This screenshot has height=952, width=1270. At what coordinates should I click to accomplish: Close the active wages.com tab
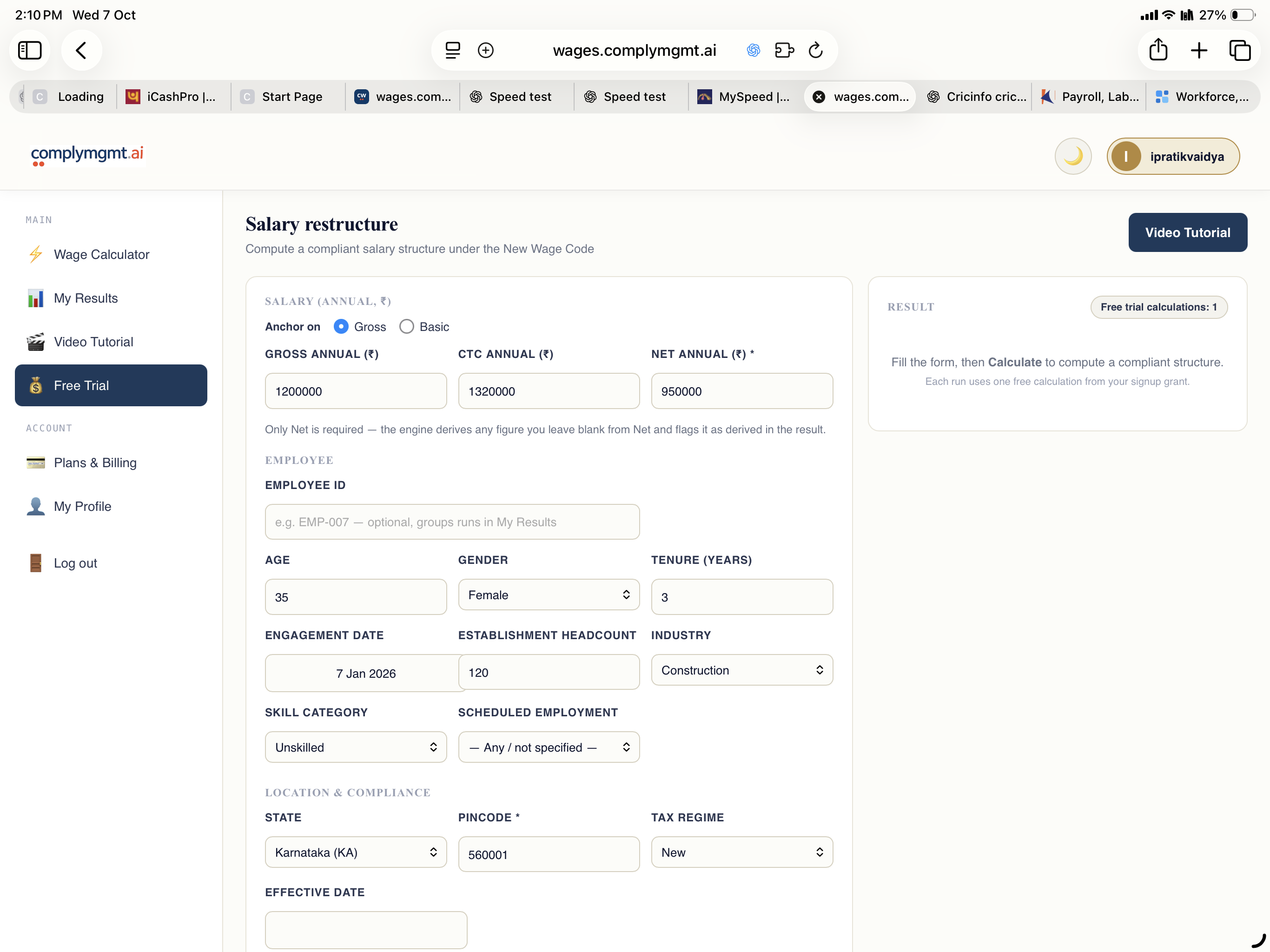819,97
